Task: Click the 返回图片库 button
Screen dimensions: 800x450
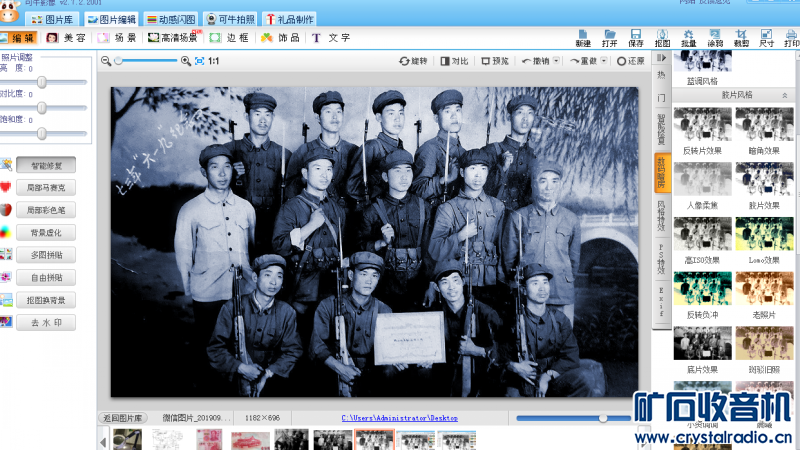Action: click(x=123, y=418)
